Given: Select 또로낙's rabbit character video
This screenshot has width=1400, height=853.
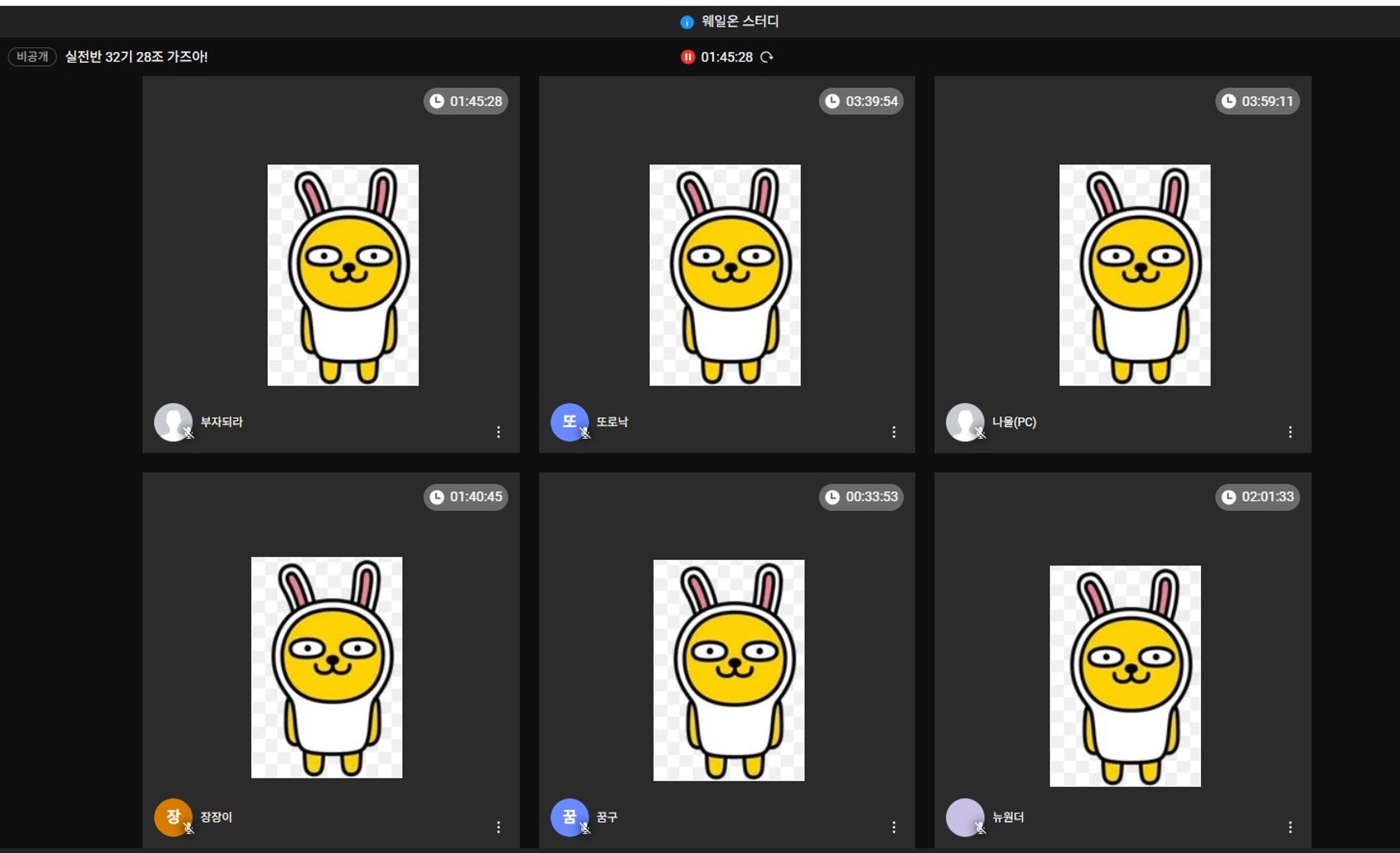Looking at the screenshot, I should coord(725,275).
